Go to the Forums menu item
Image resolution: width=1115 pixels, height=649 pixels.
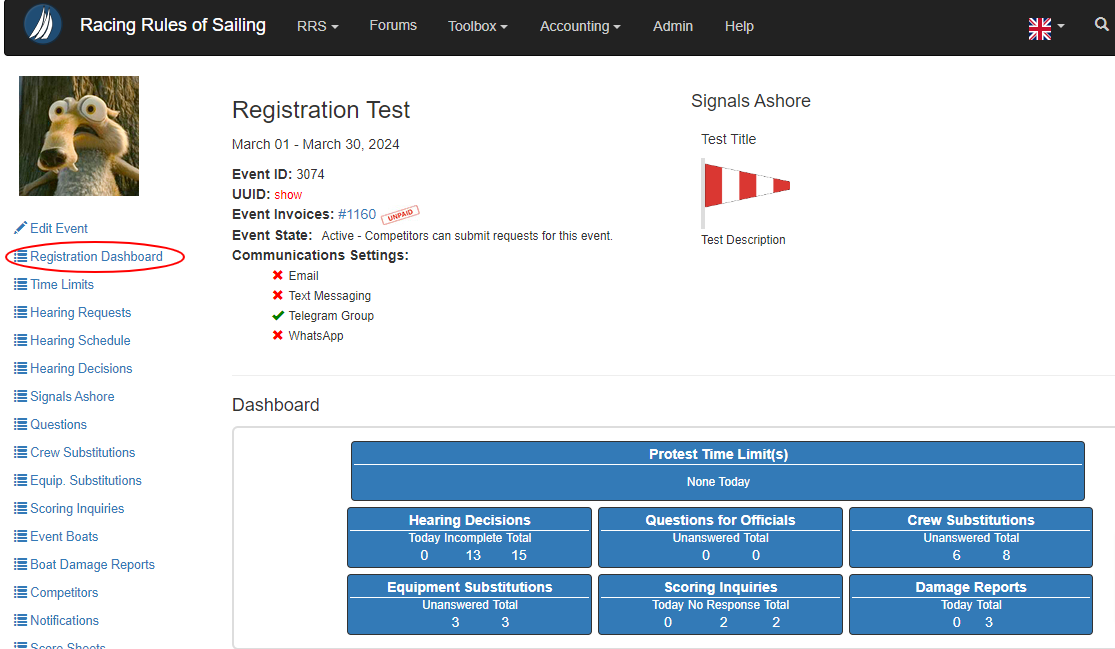coord(393,25)
